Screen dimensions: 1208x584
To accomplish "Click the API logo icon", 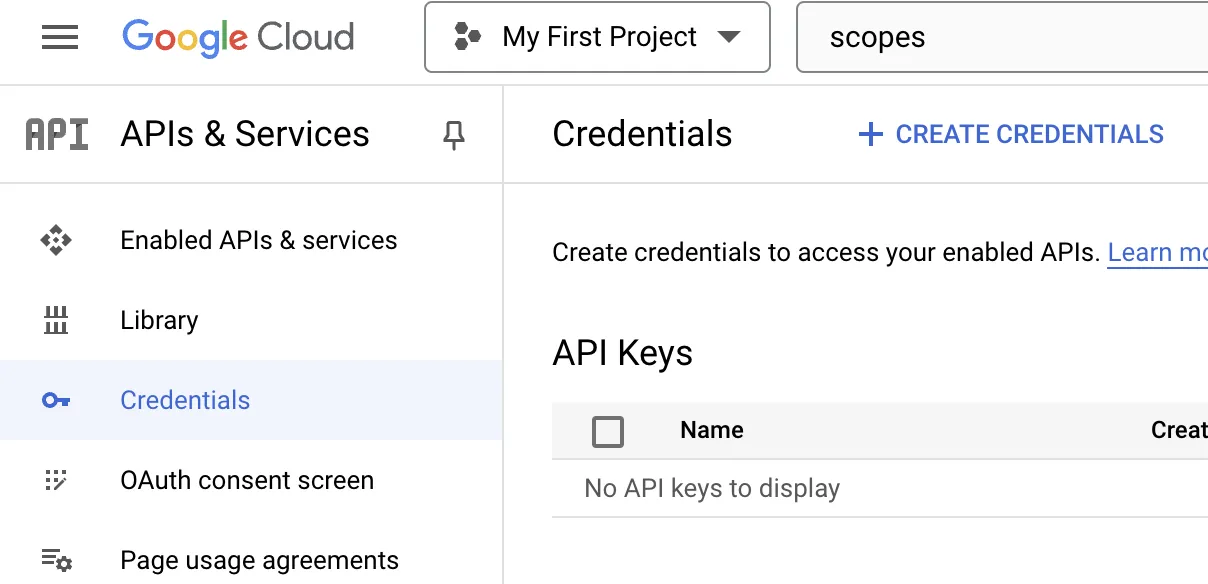I will coord(57,134).
